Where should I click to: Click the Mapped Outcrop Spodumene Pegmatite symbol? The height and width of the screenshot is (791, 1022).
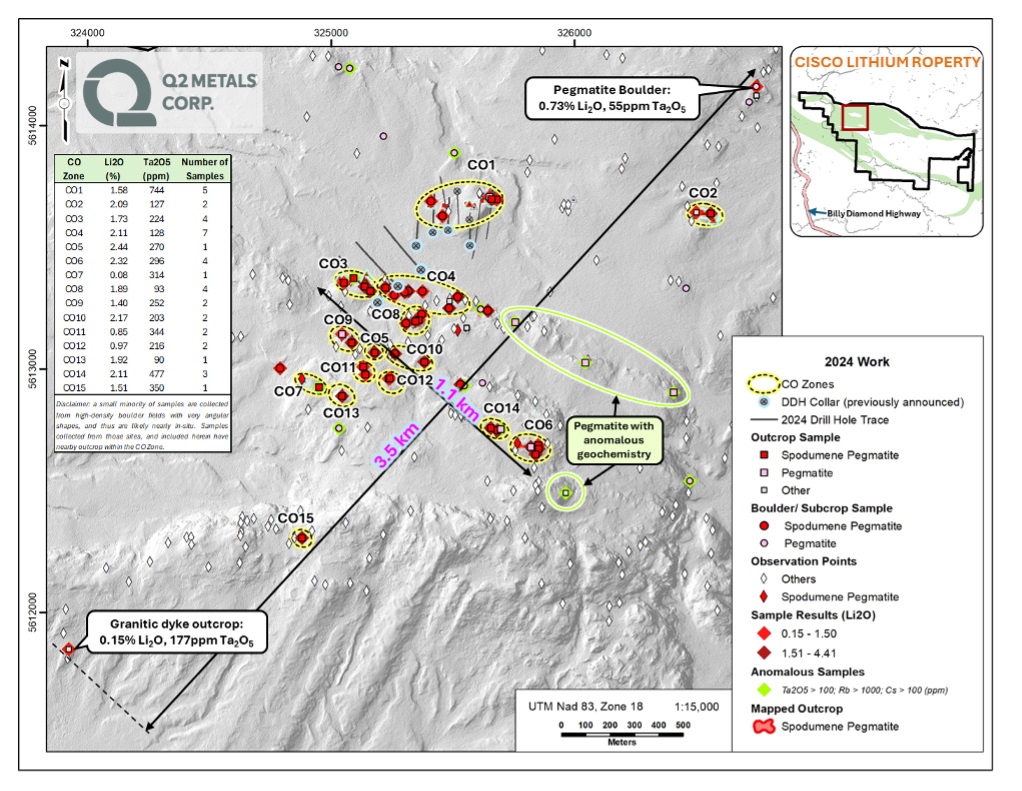coord(764,726)
